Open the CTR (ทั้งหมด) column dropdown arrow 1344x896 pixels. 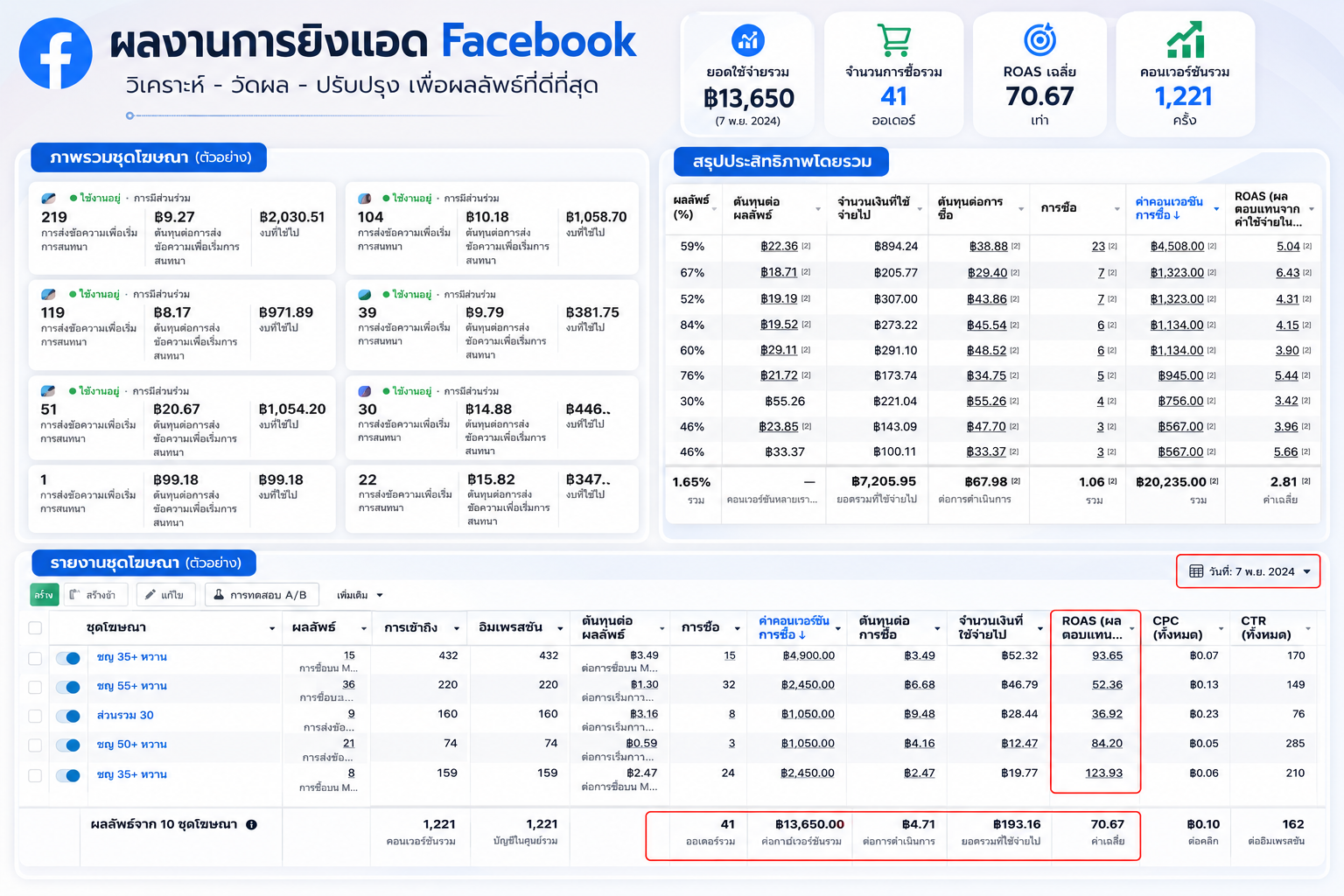(x=1308, y=629)
